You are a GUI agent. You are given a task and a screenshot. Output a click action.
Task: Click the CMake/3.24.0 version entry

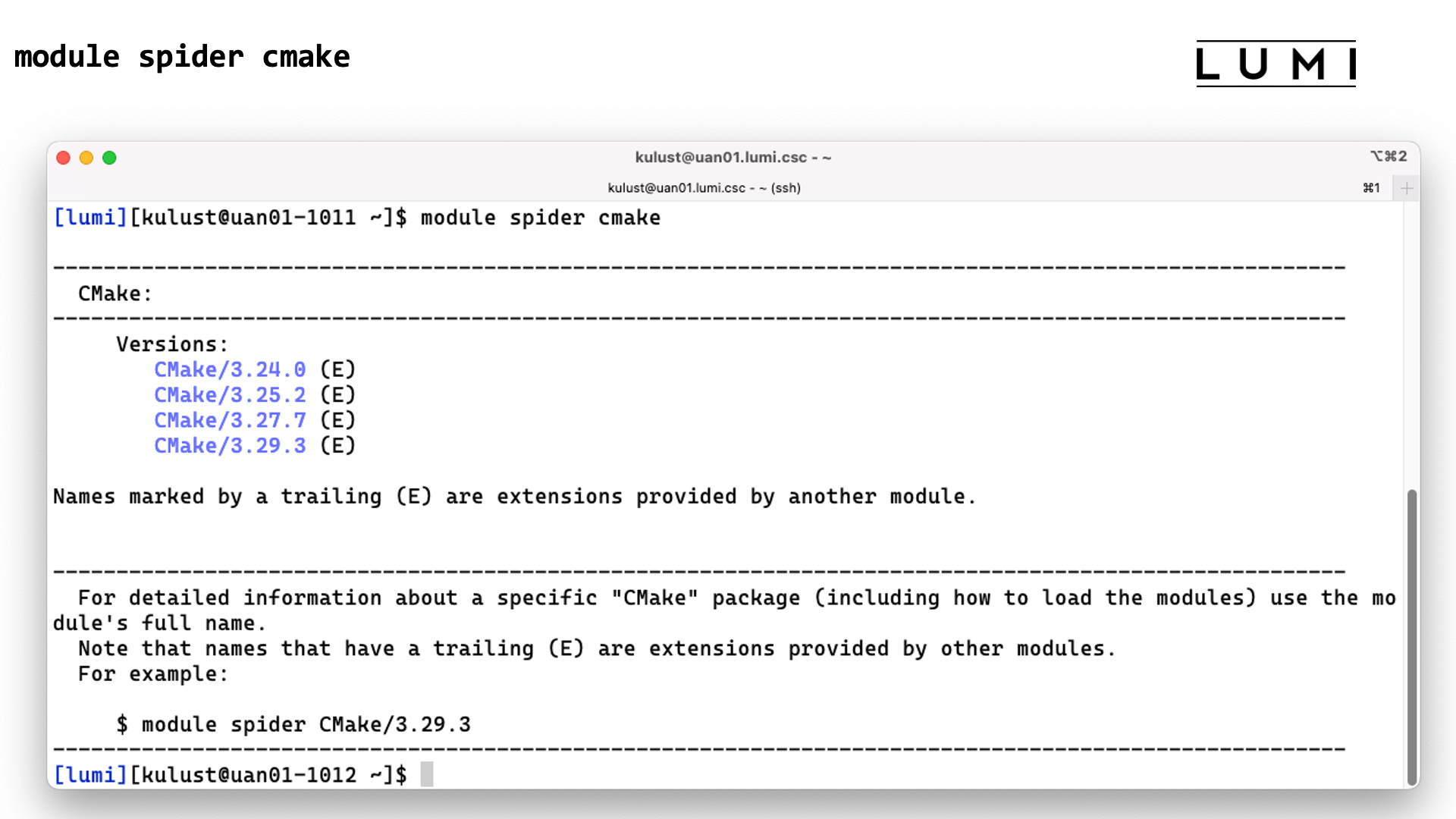tap(230, 369)
